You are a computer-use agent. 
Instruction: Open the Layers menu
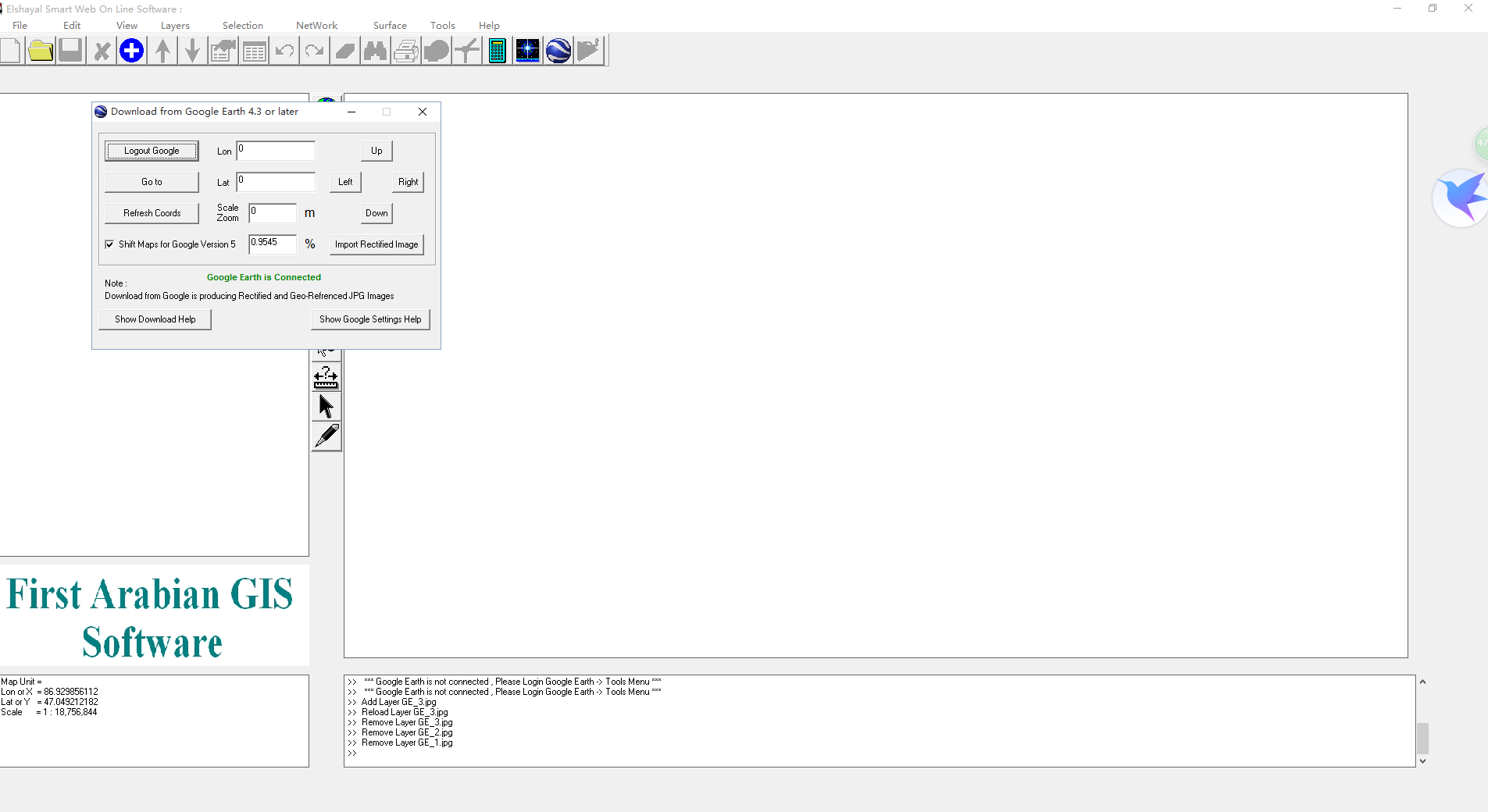(175, 25)
